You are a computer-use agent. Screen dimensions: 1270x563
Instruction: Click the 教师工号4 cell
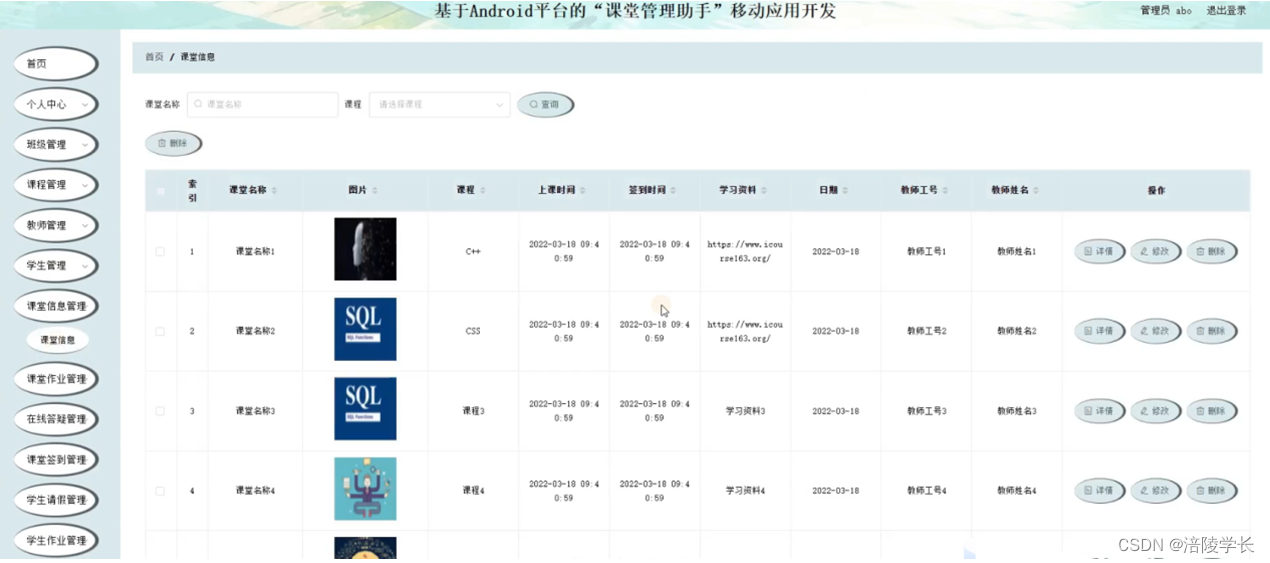(x=926, y=491)
